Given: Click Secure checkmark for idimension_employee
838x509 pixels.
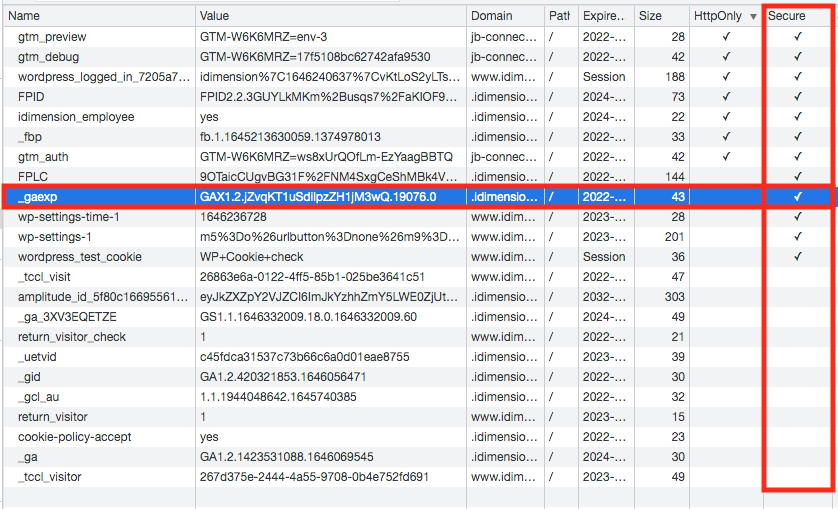Looking at the screenshot, I should tap(798, 117).
